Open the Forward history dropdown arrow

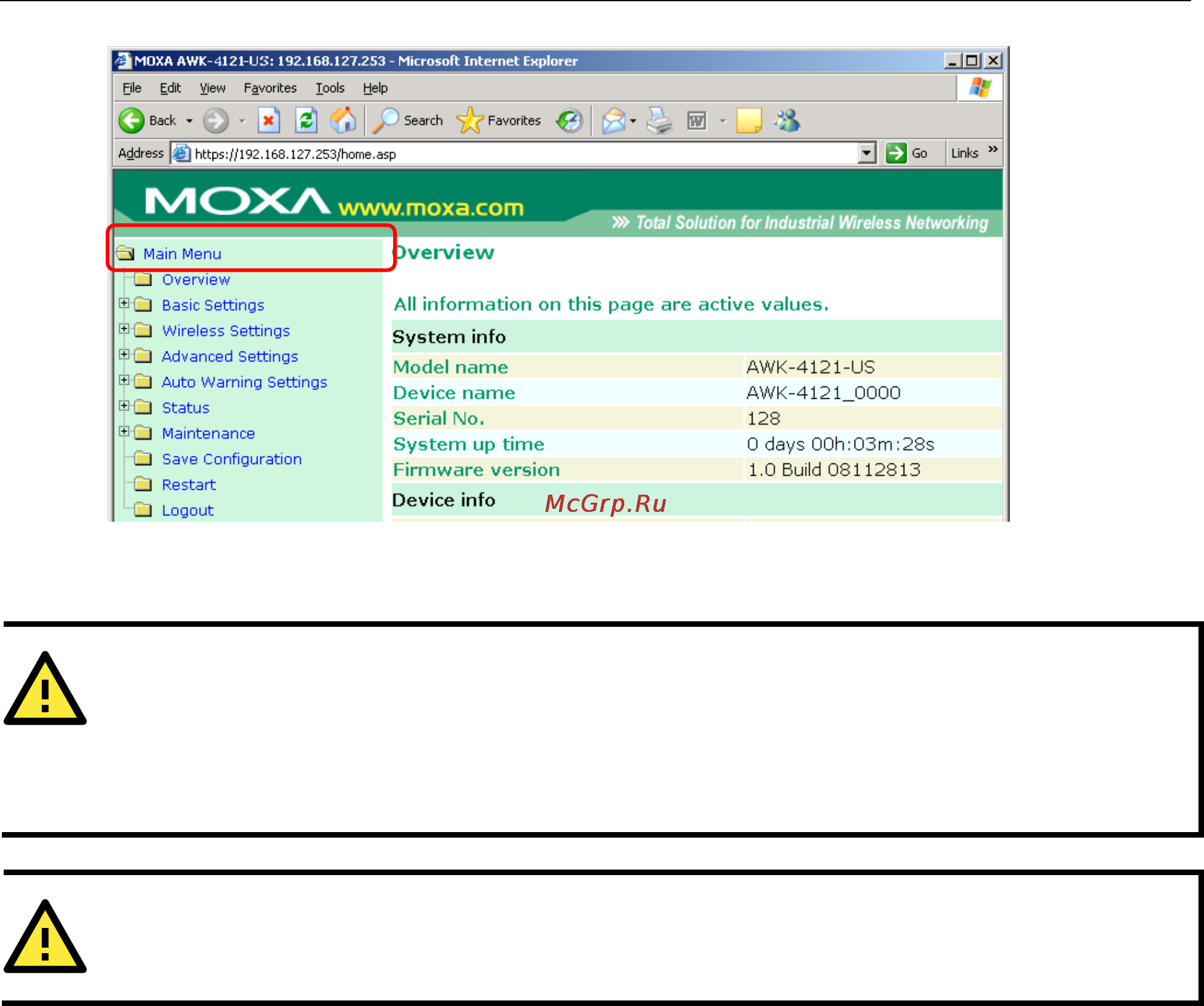coord(243,121)
